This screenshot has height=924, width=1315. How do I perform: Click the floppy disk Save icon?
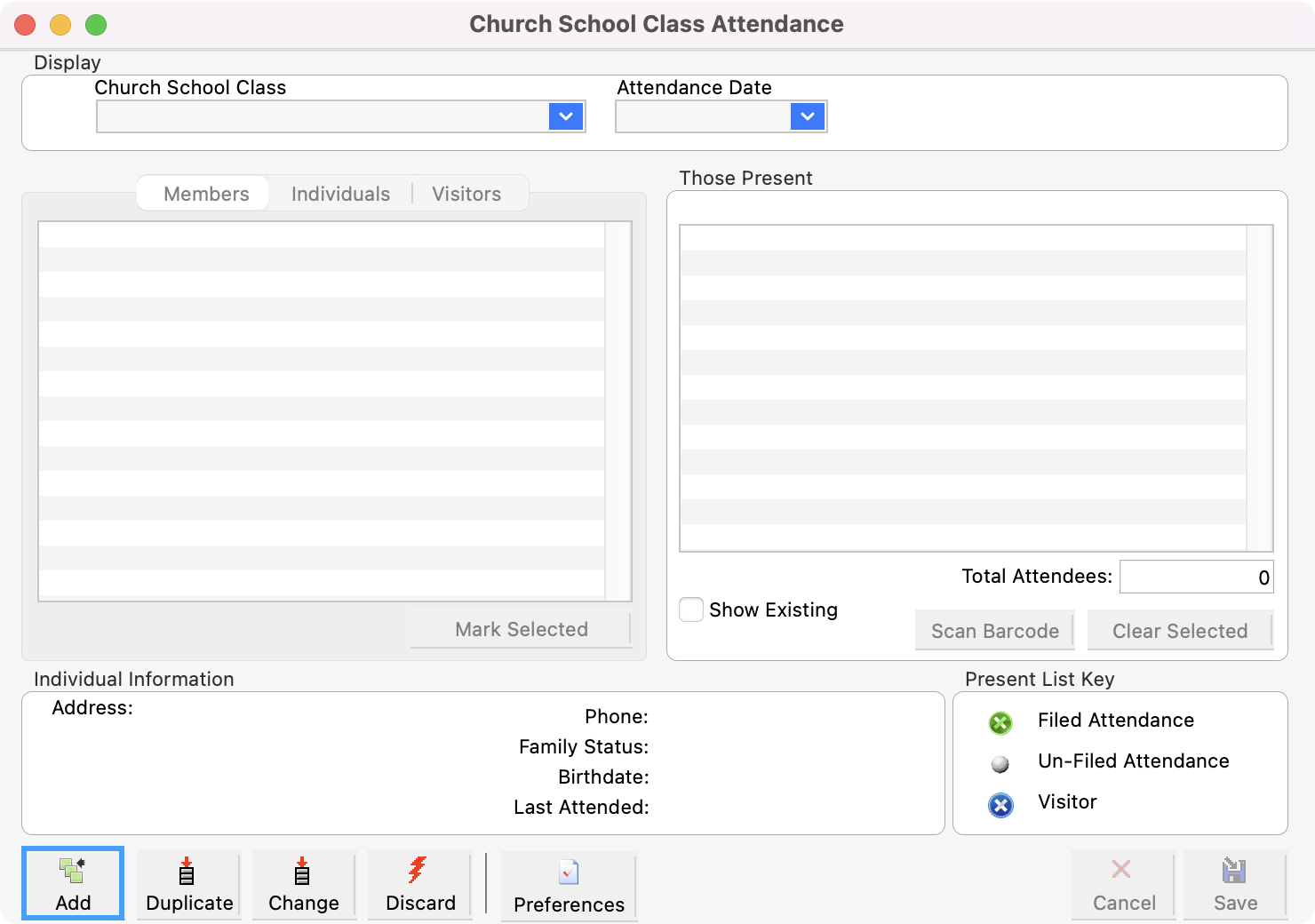point(1233,872)
